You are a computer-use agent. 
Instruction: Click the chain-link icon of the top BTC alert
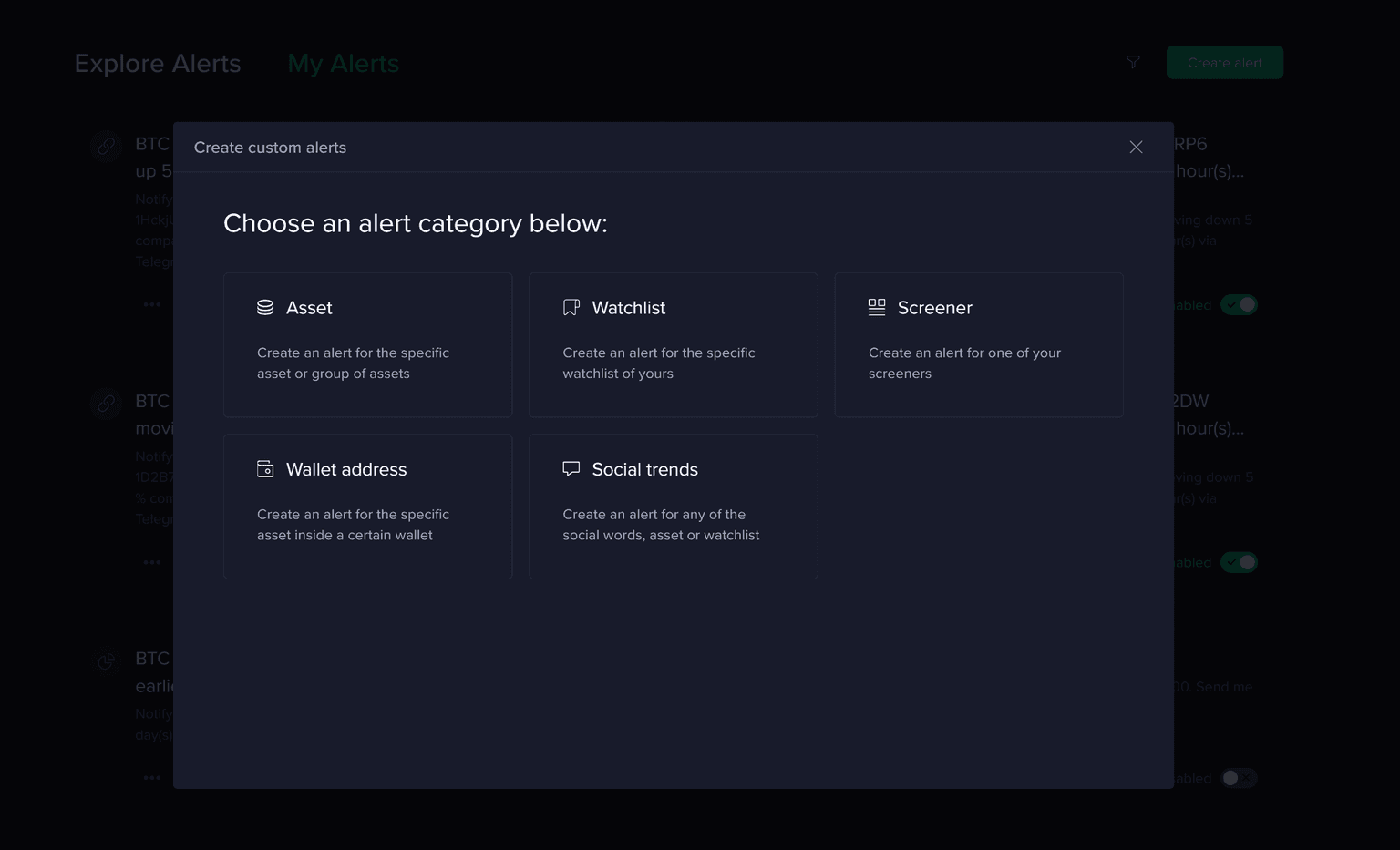tap(107, 146)
